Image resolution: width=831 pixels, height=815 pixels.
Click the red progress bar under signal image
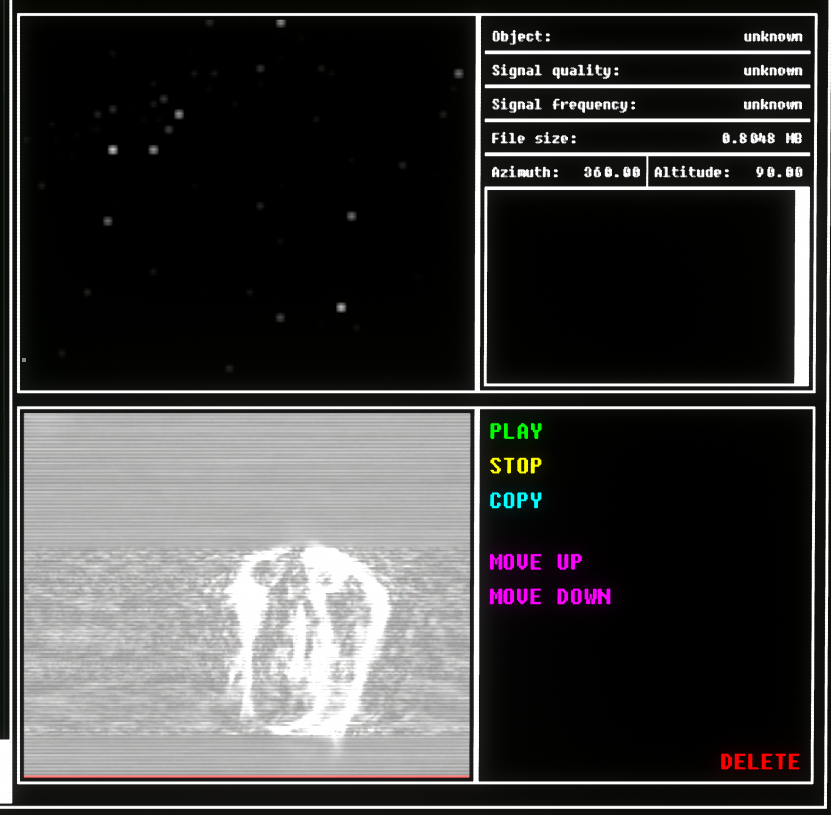point(246,775)
